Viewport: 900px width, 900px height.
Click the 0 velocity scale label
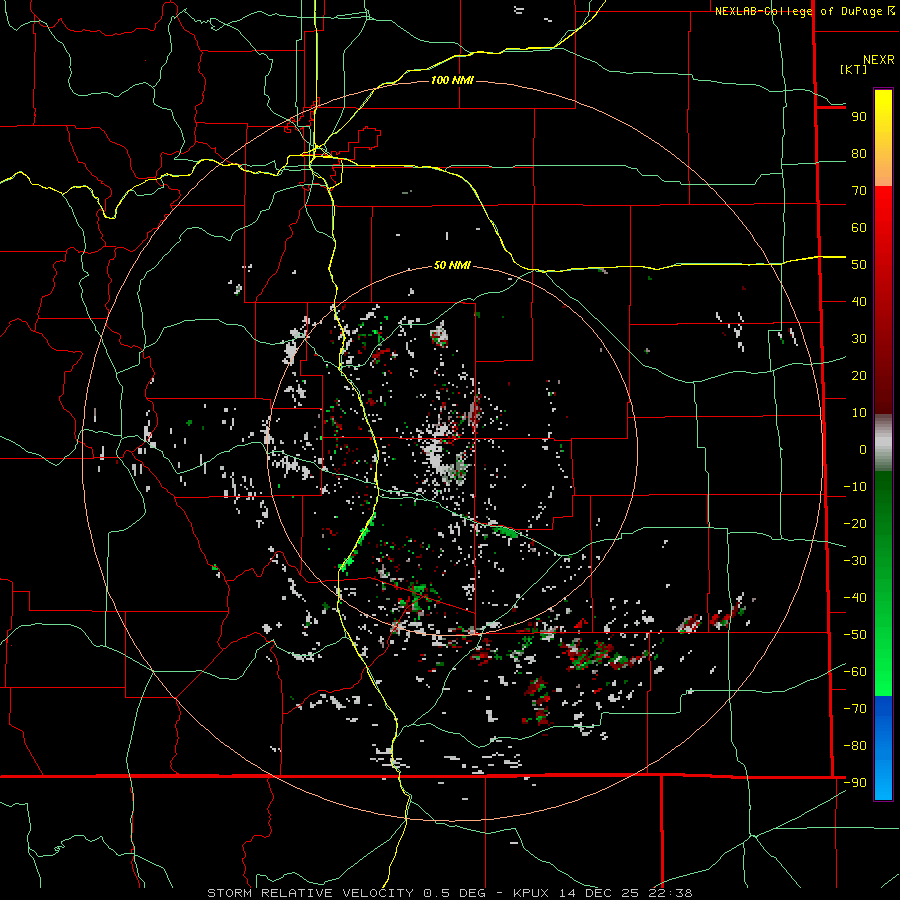click(863, 450)
